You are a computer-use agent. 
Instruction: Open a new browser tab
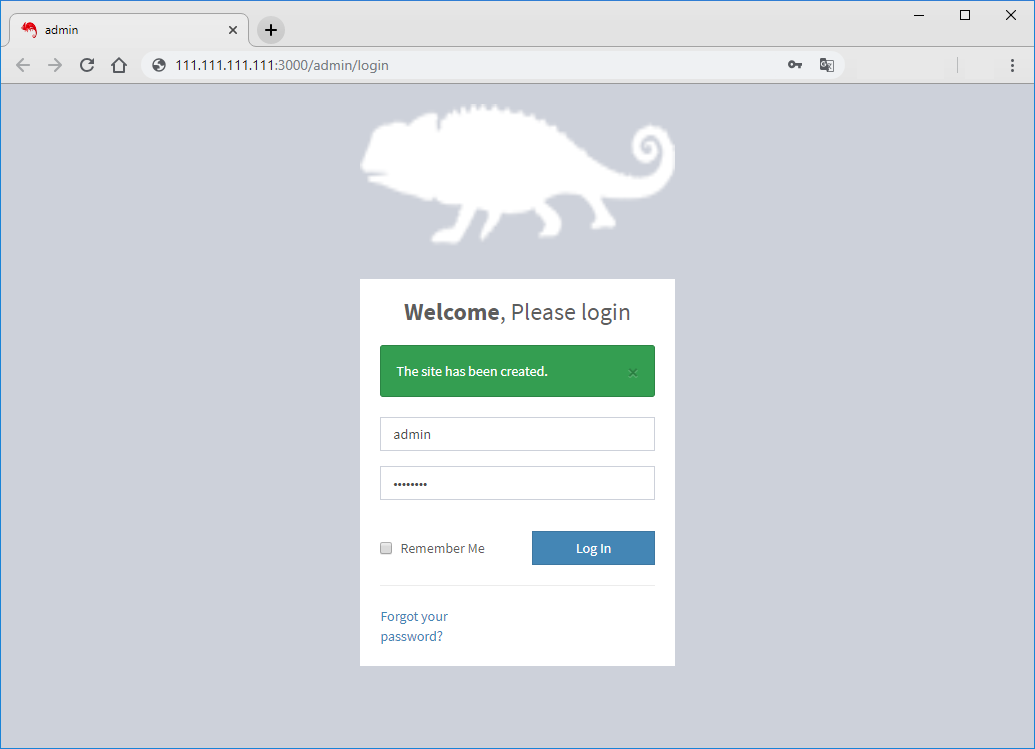pyautogui.click(x=269, y=29)
